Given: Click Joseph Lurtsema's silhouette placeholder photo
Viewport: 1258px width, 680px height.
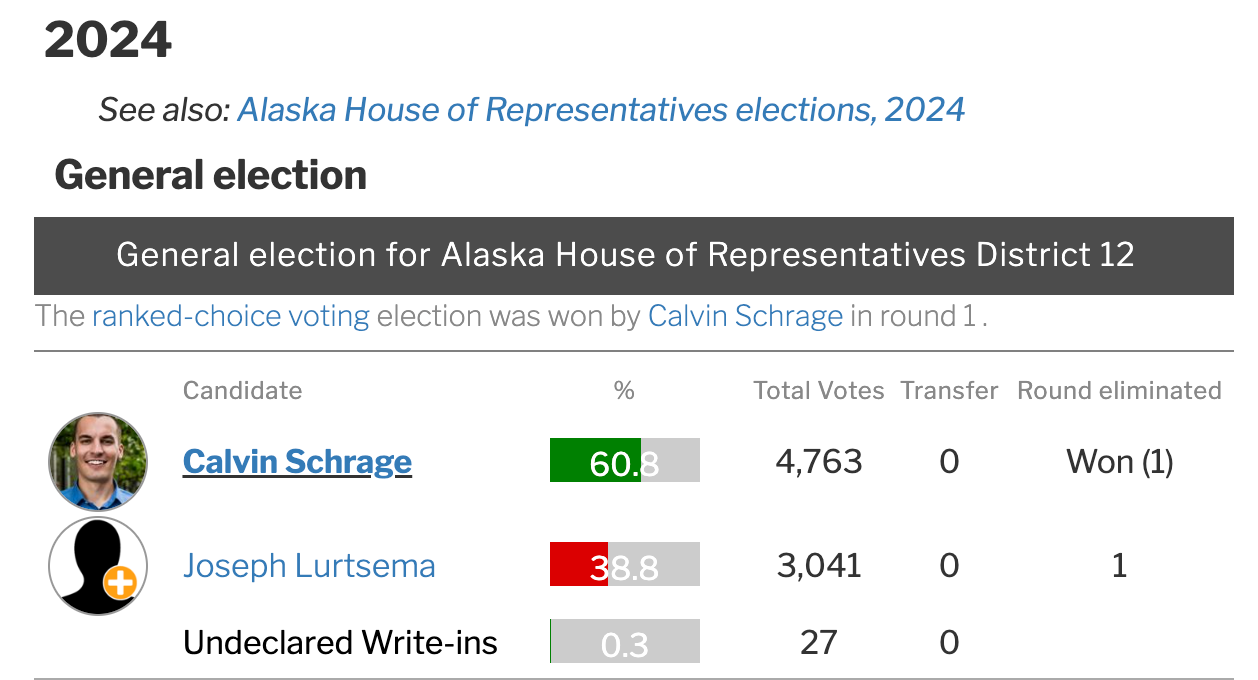Looking at the screenshot, I should tap(98, 566).
